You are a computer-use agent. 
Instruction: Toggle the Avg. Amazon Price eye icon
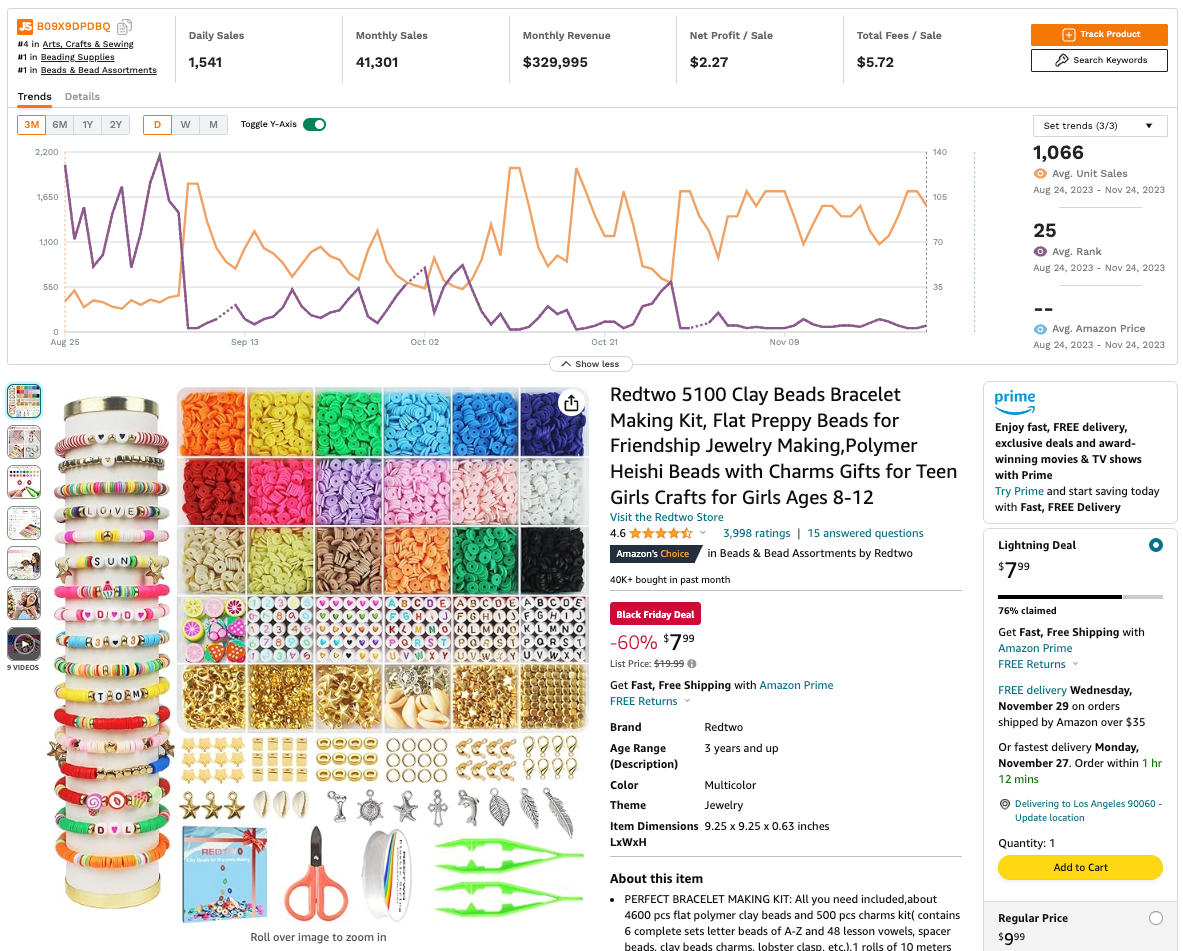point(1040,329)
